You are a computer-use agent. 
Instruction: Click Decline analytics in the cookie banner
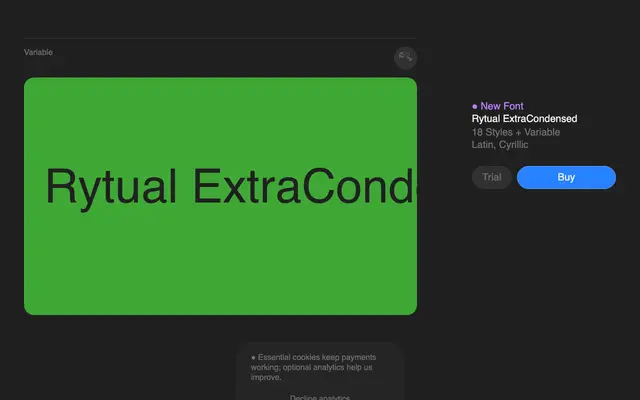[320, 397]
